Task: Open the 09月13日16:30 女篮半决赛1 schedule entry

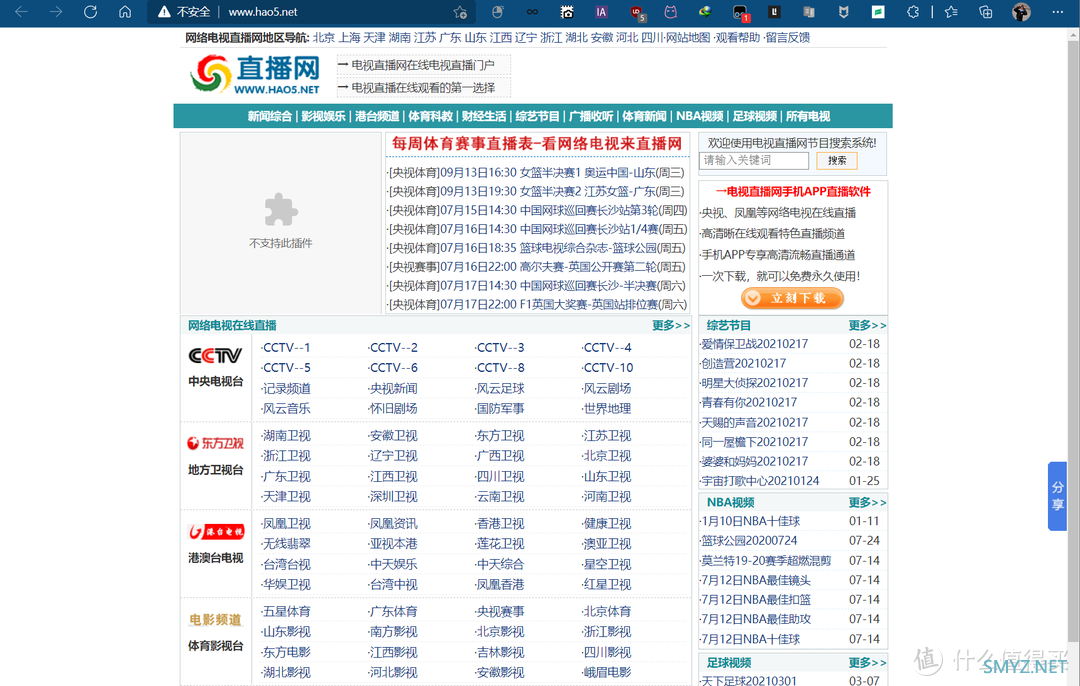Action: pos(537,172)
